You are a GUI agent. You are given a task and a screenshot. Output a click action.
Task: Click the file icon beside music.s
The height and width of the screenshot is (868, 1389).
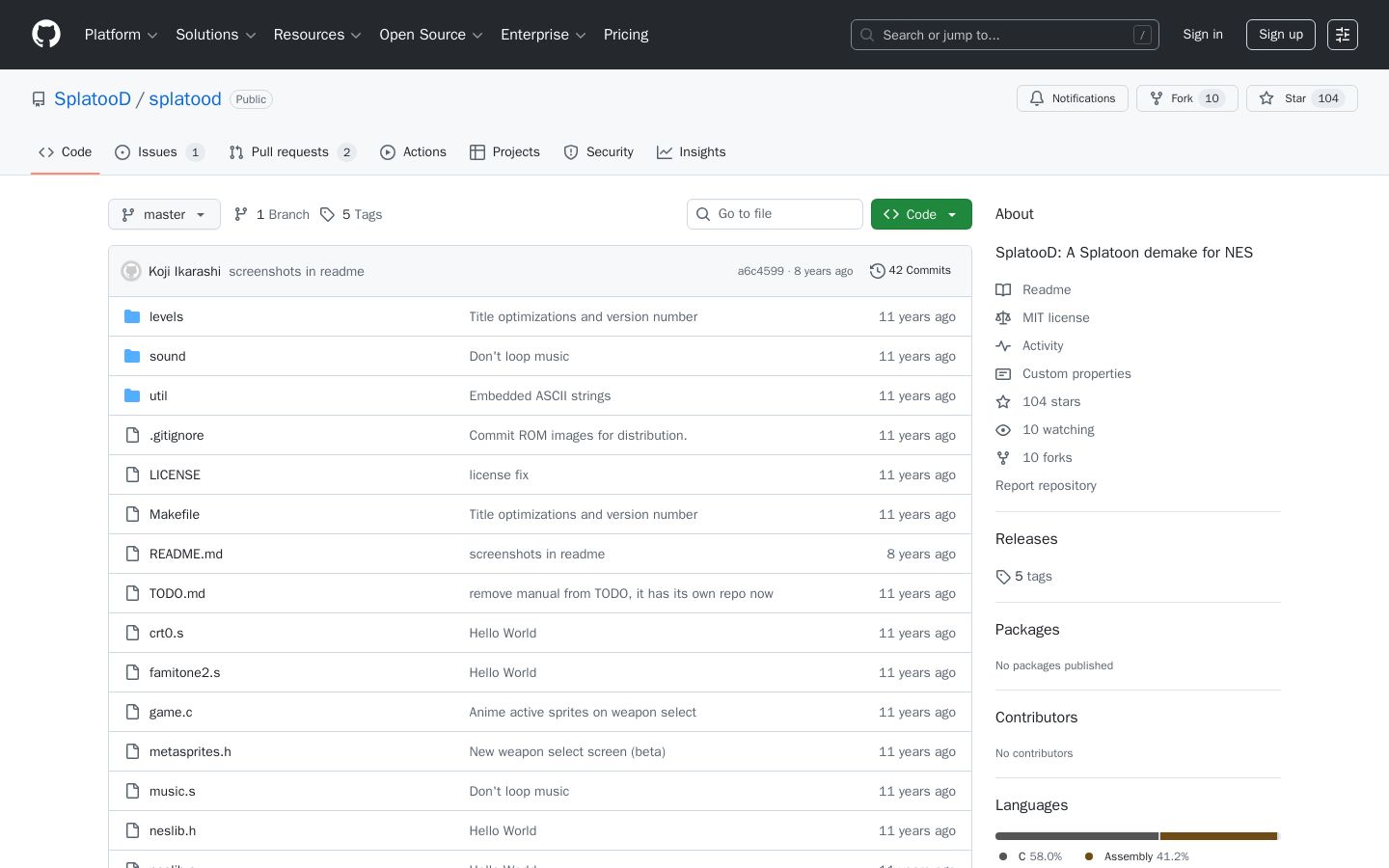132,791
